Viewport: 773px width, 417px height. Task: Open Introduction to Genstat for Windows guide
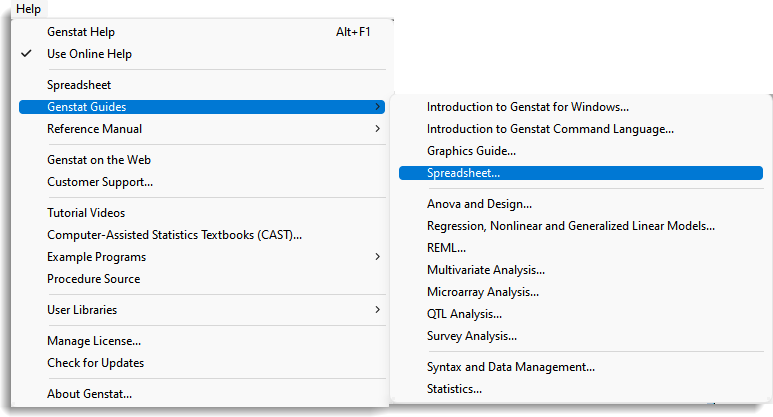[581, 107]
